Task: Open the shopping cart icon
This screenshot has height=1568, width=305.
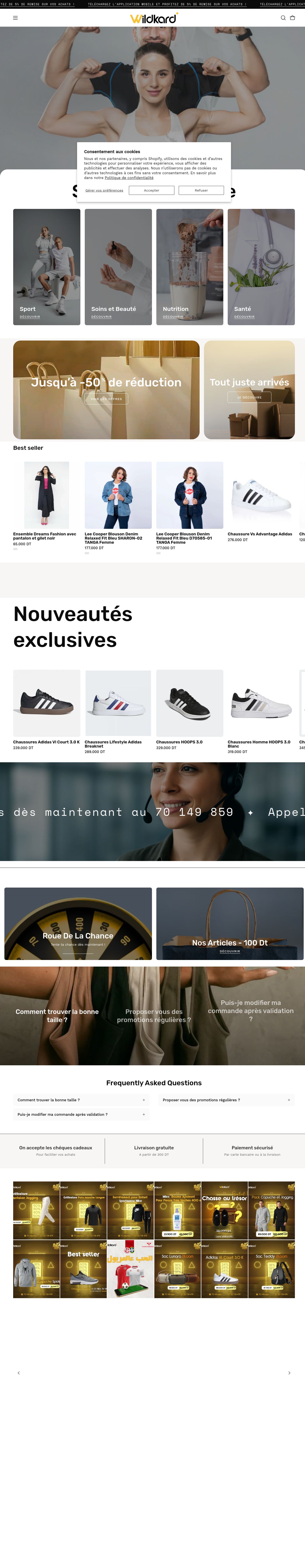Action: [x=292, y=18]
